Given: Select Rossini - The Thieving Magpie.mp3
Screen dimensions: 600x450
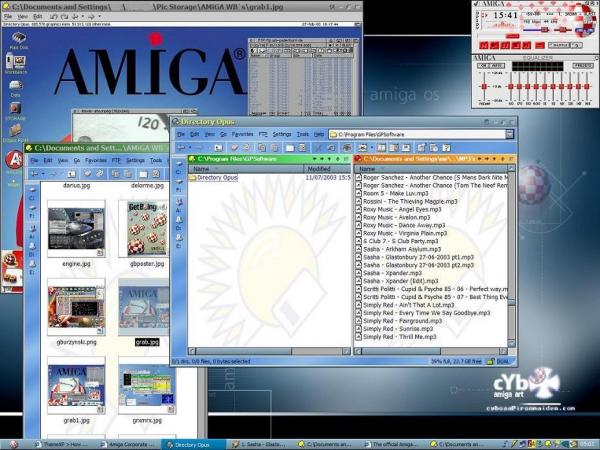Looking at the screenshot, I should [406, 201].
